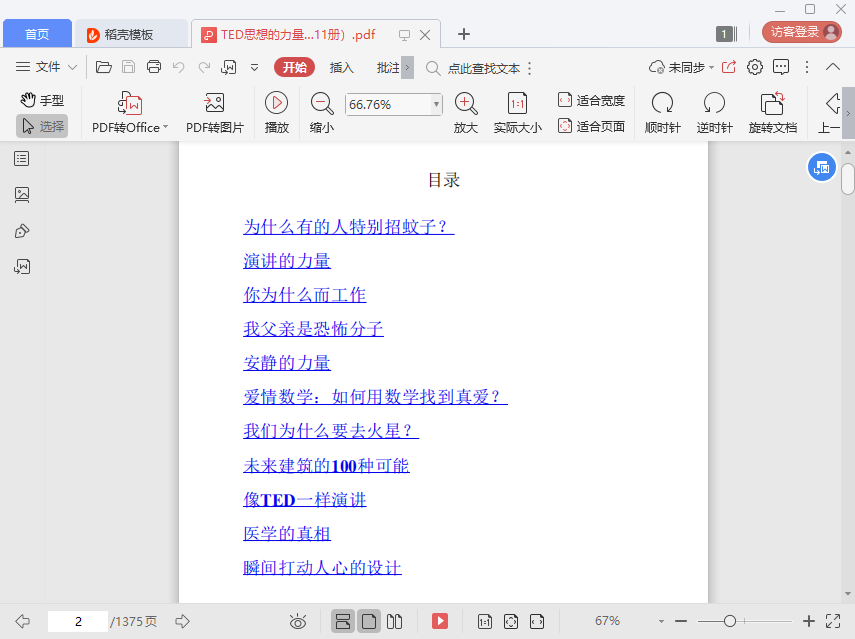
Task: Switch to the 批注 ribbon tab
Action: 388,68
